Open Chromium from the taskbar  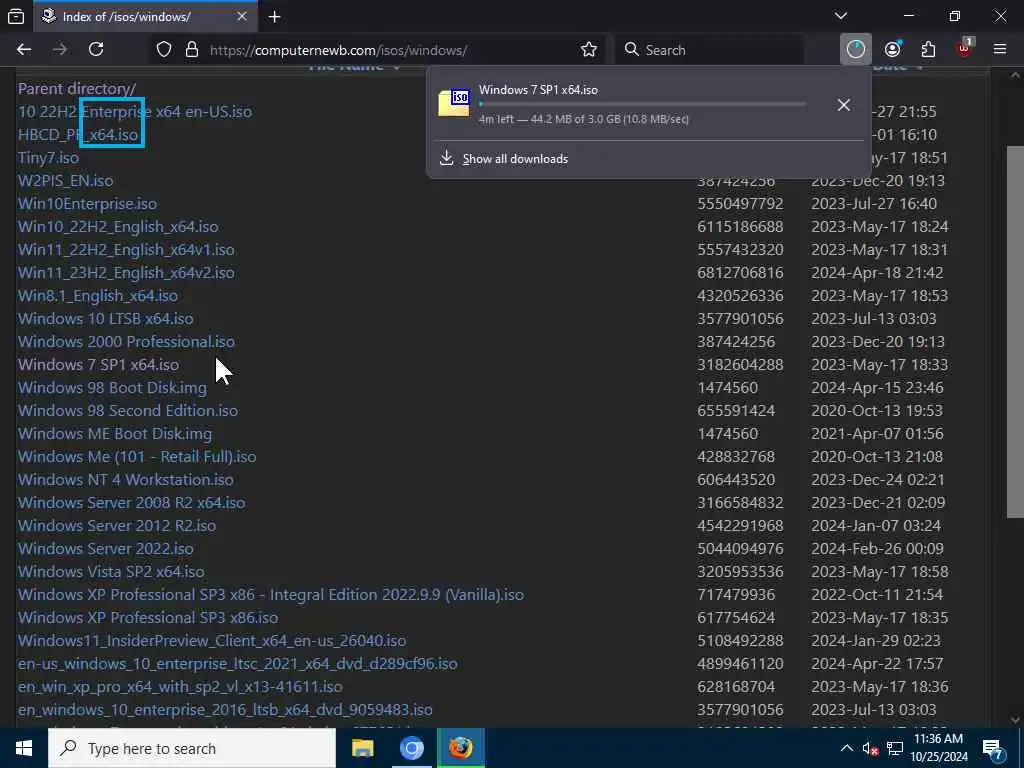point(411,748)
